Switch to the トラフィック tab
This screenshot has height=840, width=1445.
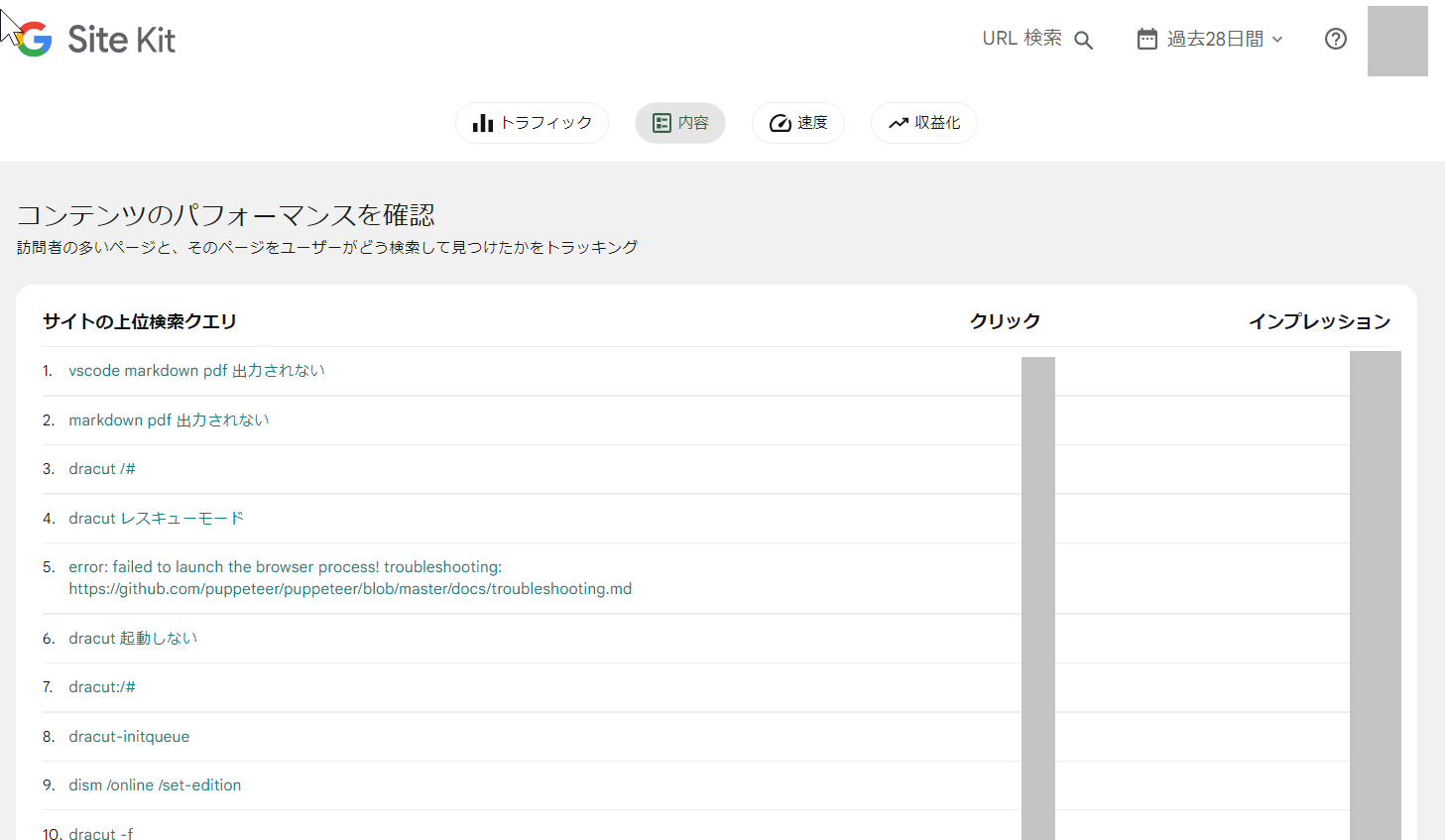[x=532, y=123]
